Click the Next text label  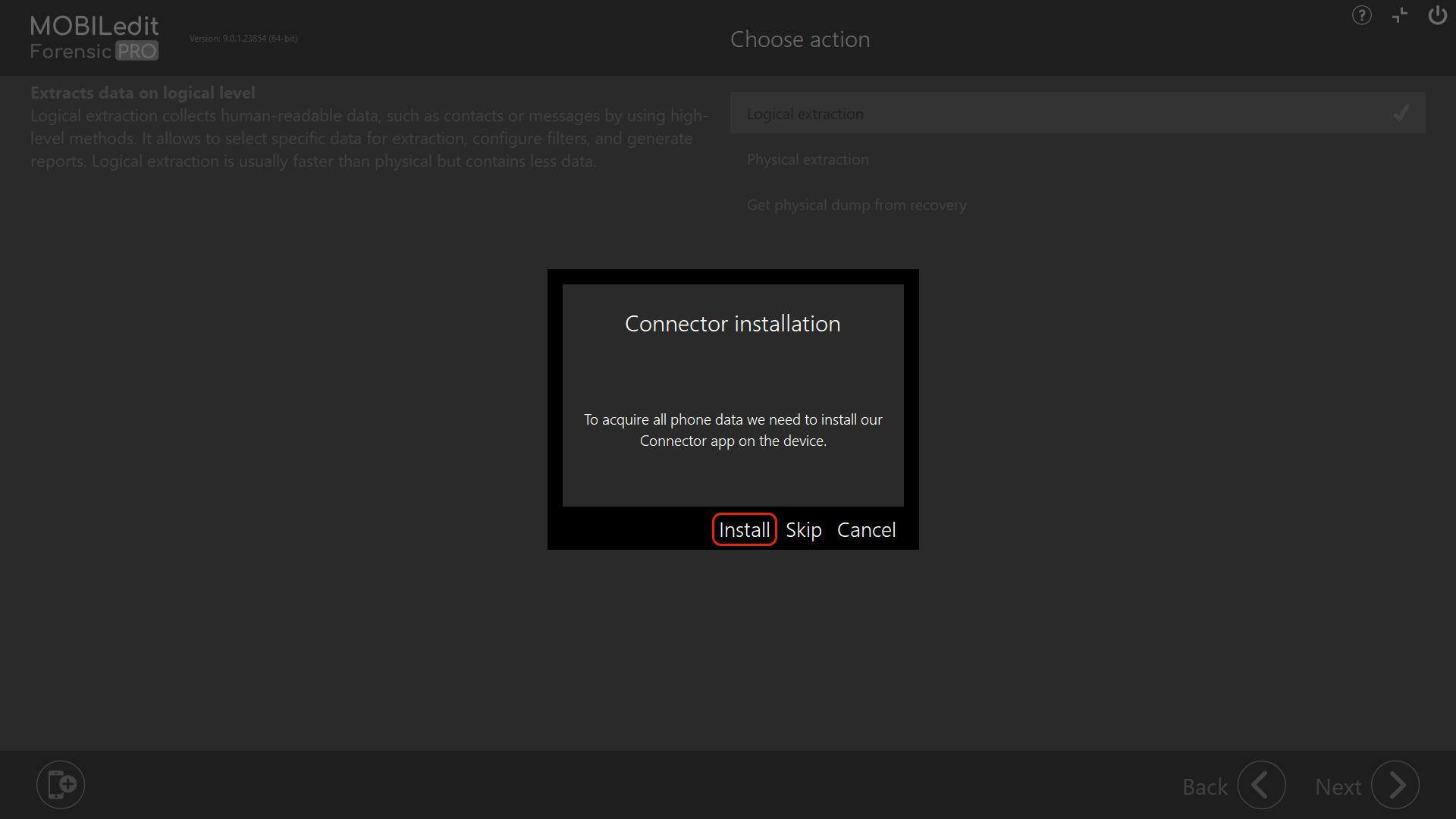(1338, 787)
